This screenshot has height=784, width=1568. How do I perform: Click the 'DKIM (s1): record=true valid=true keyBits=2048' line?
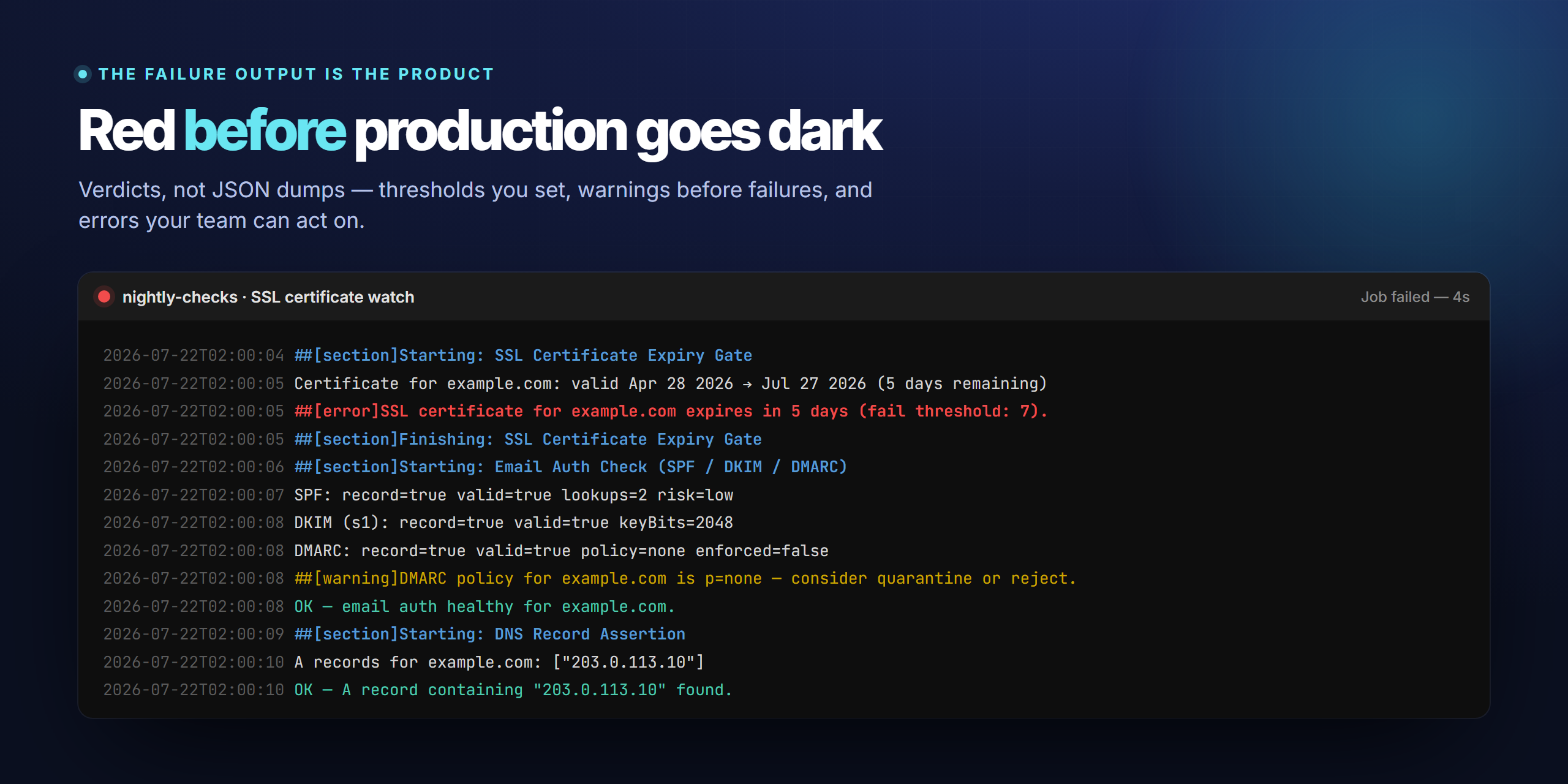pos(513,522)
